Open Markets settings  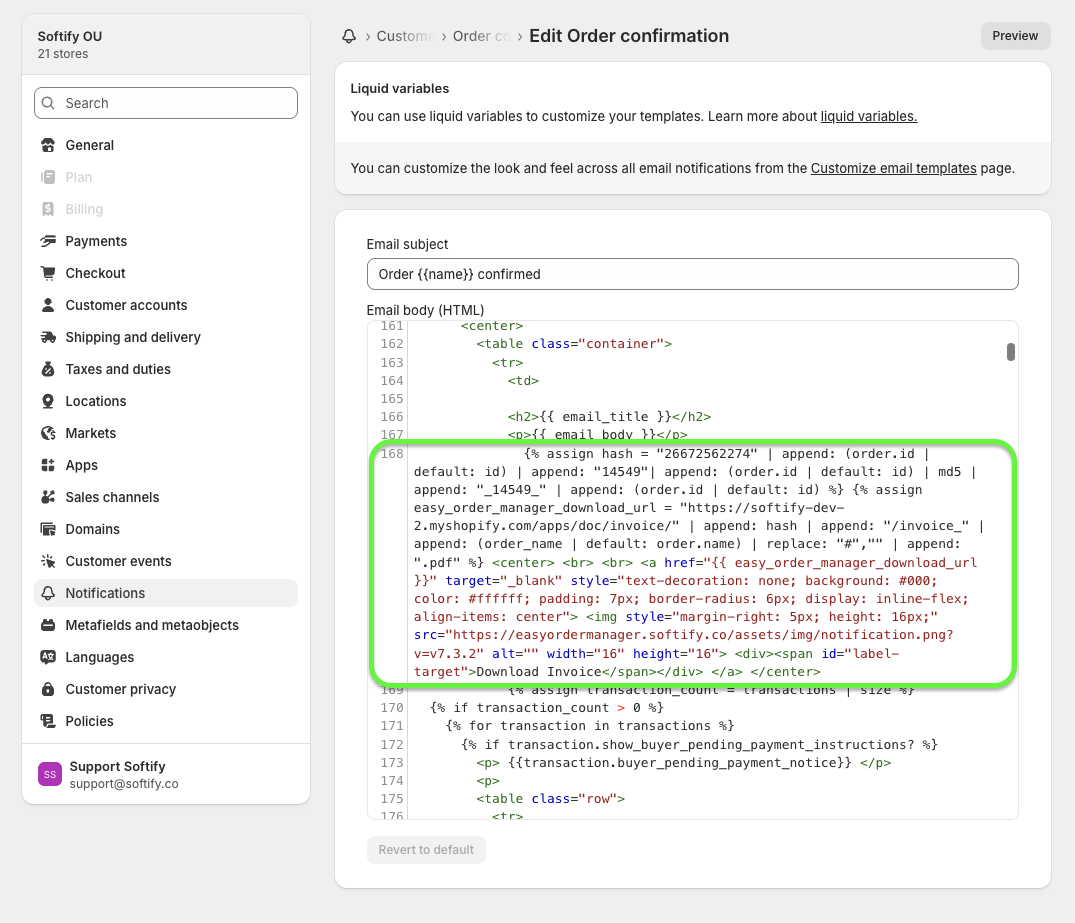point(166,433)
